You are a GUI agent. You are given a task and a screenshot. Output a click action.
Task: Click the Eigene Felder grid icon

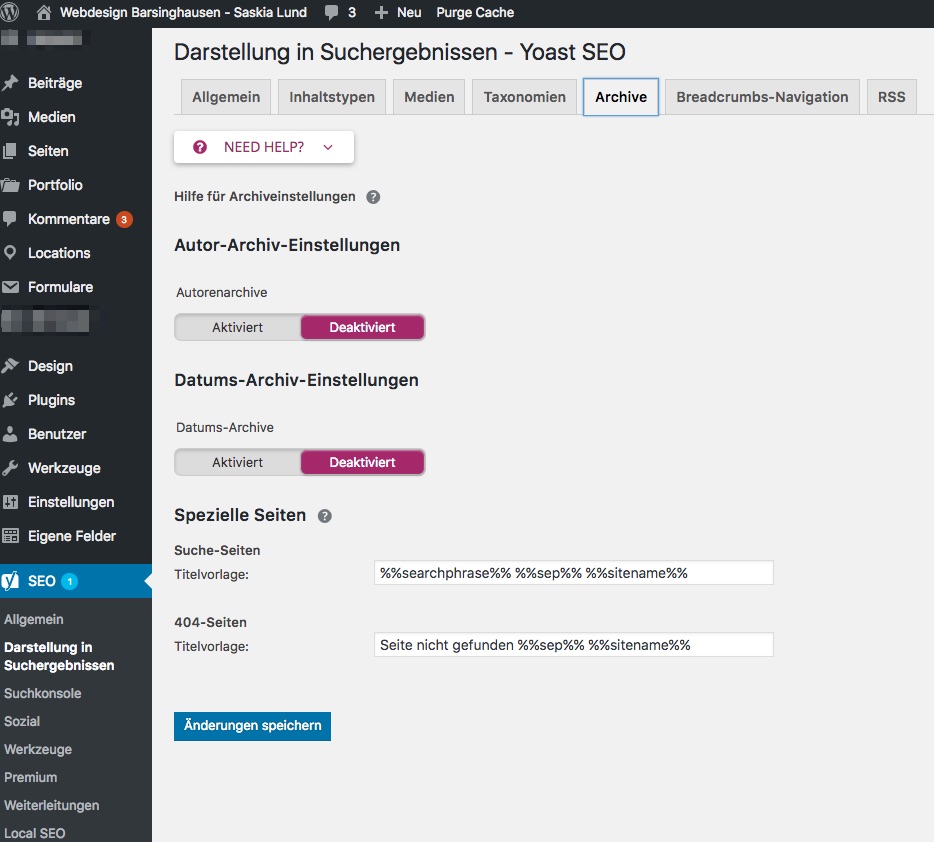(x=10, y=536)
